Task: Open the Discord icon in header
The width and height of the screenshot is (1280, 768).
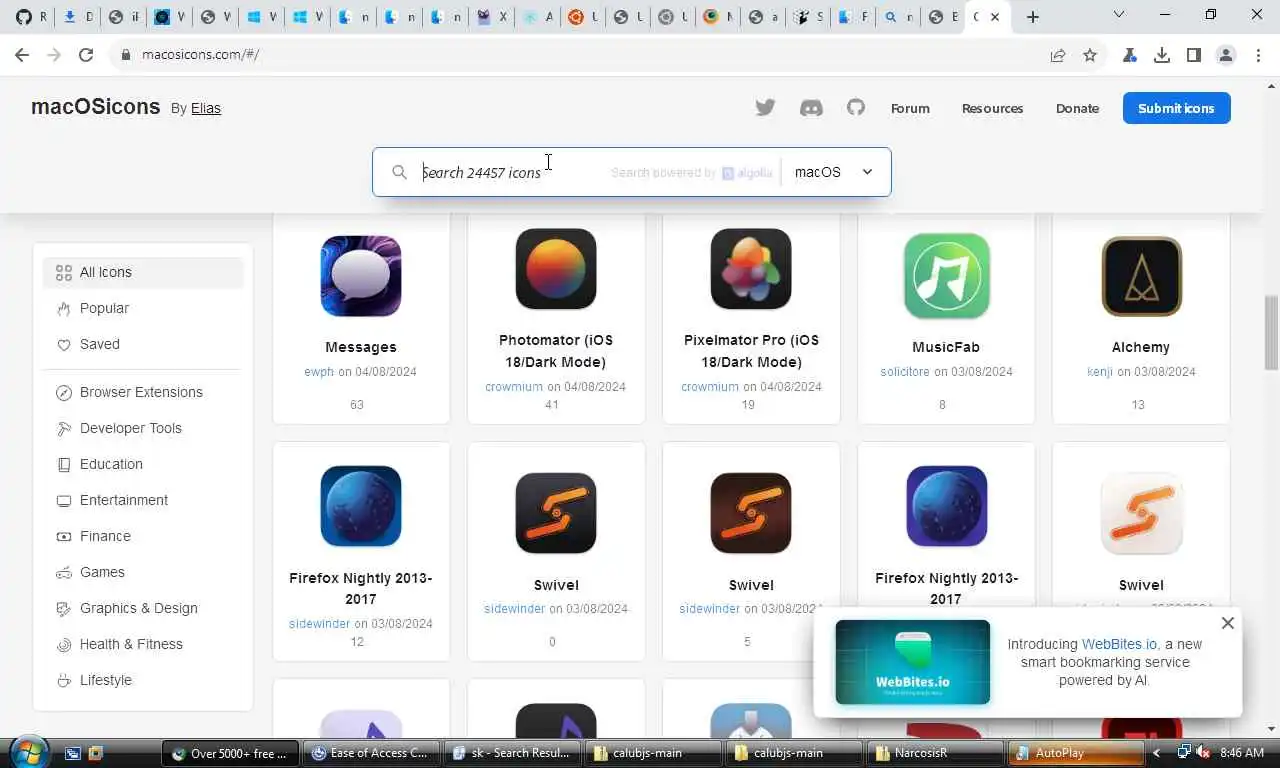Action: (811, 108)
